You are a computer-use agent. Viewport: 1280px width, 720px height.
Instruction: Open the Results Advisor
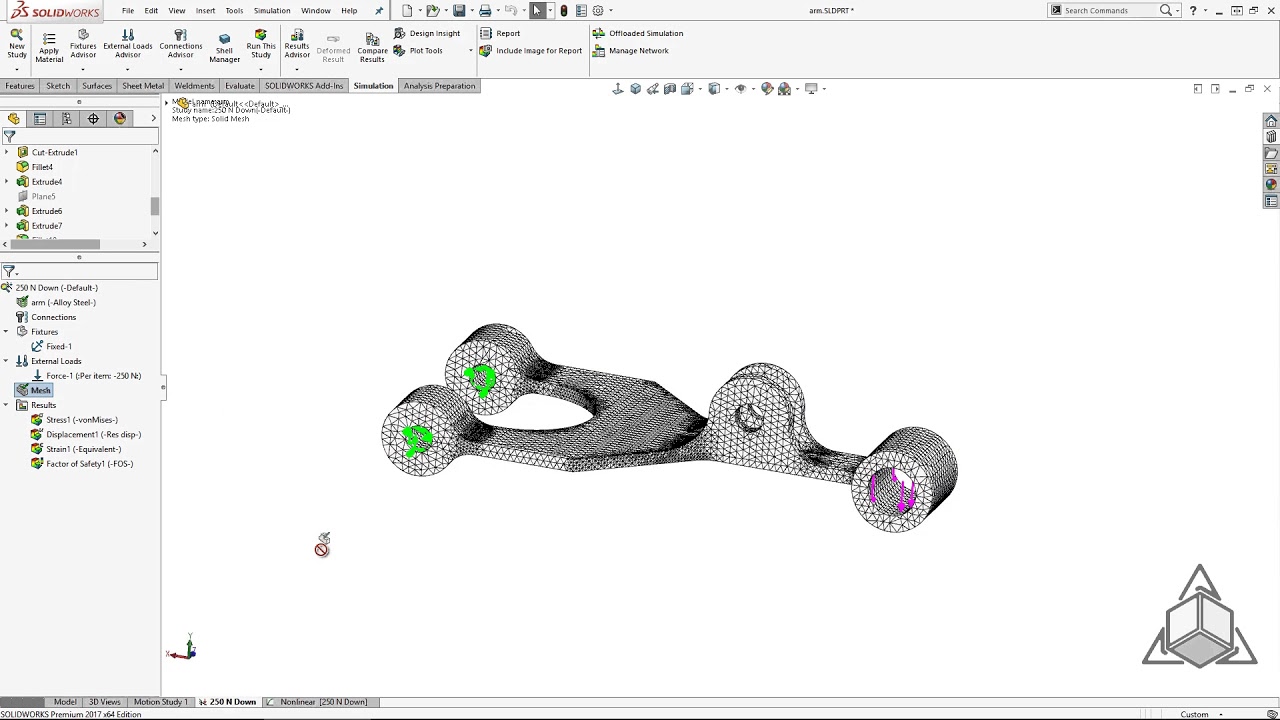click(297, 44)
